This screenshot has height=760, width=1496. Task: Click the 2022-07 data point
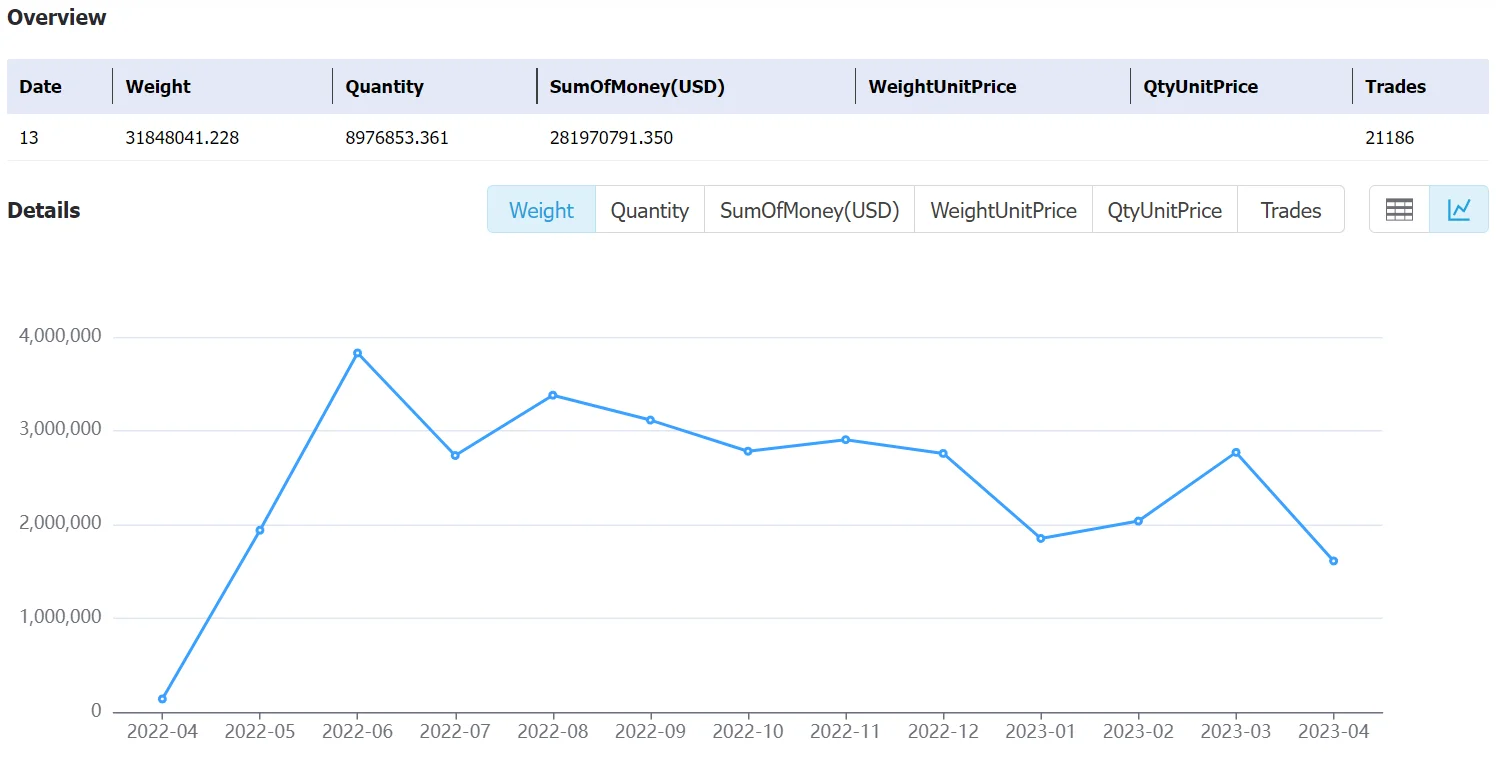click(x=455, y=456)
